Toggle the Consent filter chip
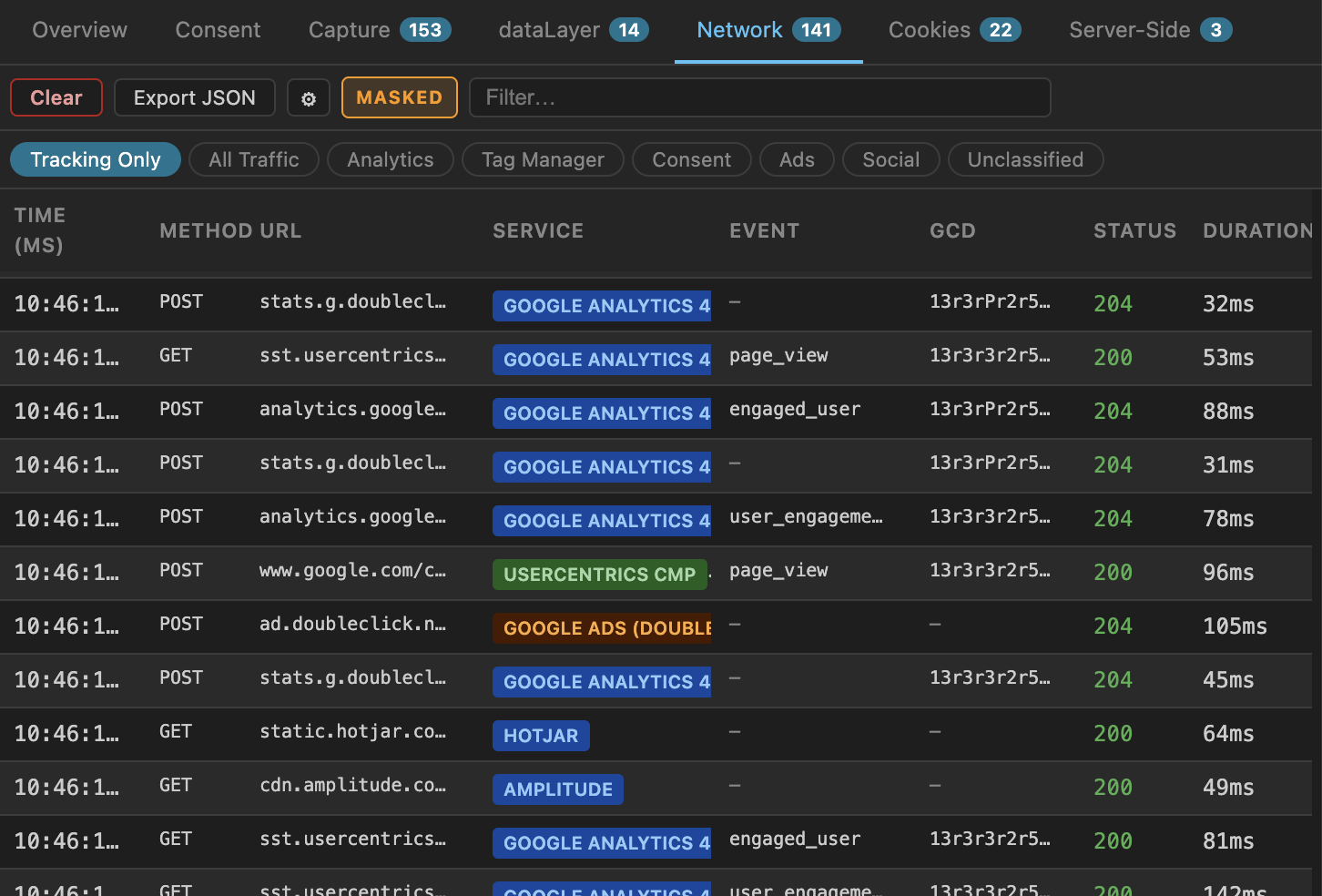Viewport: 1322px width, 896px height. [x=692, y=159]
